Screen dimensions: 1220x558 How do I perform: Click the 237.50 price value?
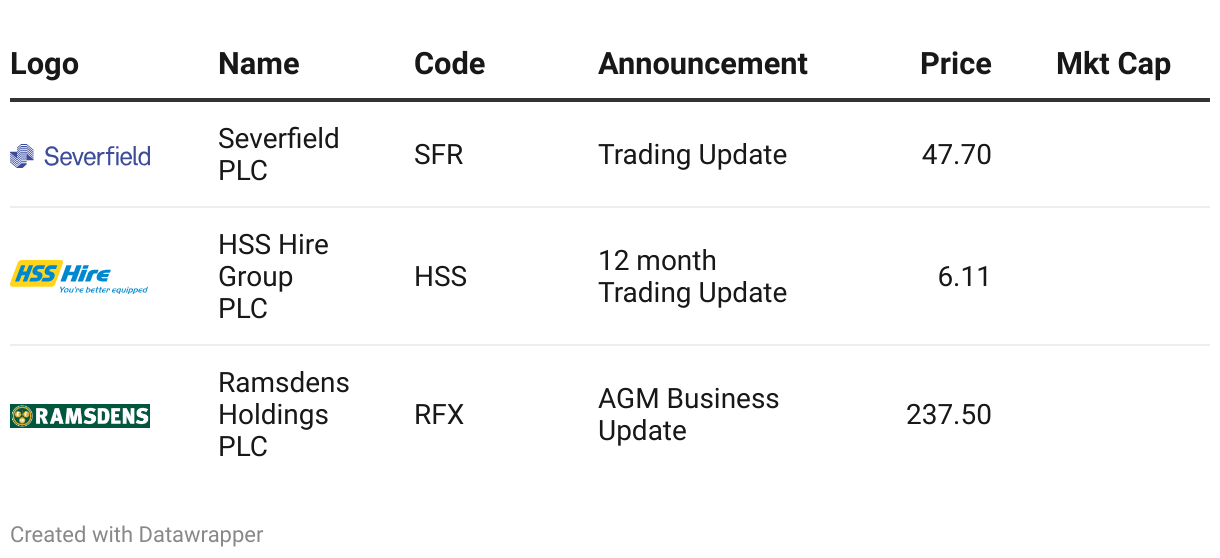pos(948,415)
